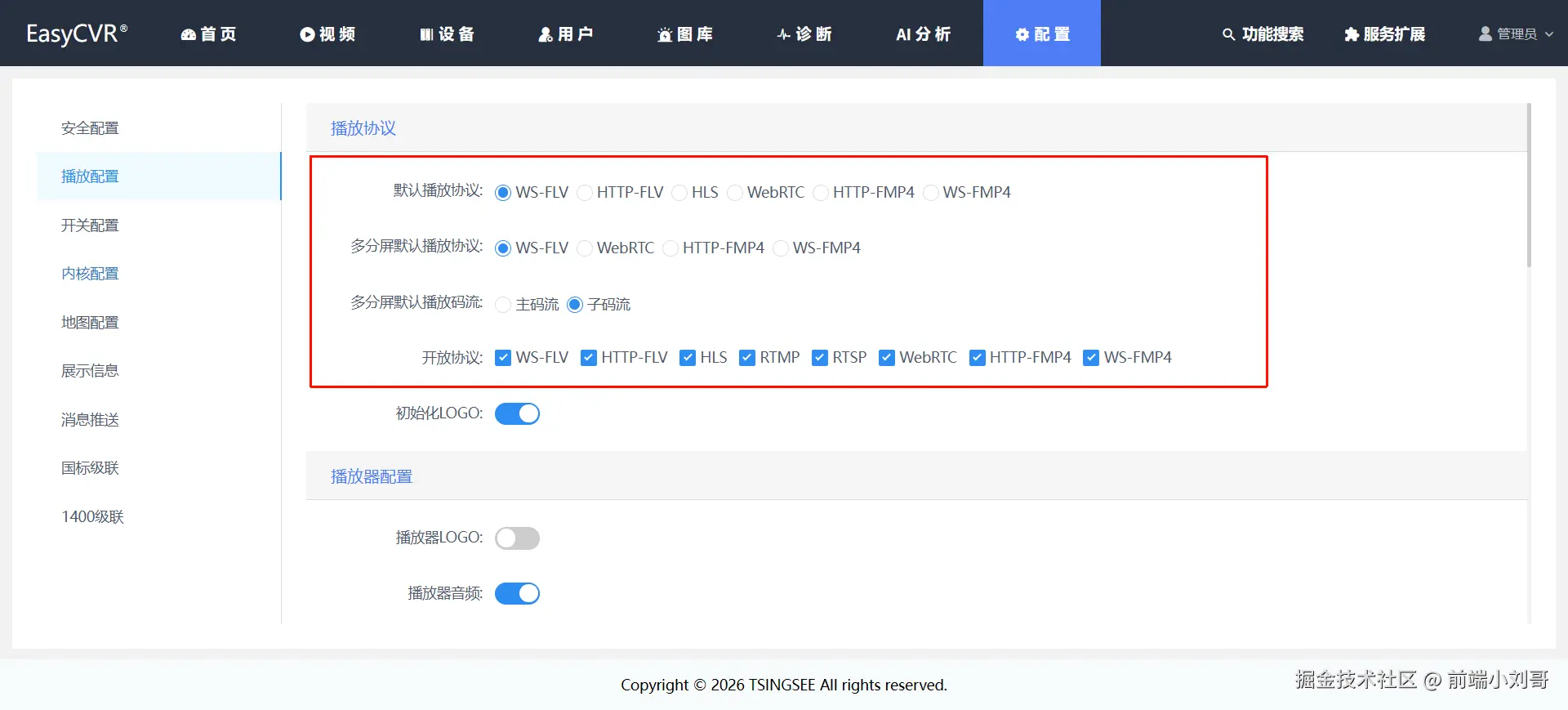Screen dimensions: 1568x710
Task: Switch to the 用户 users tab
Action: 566,33
